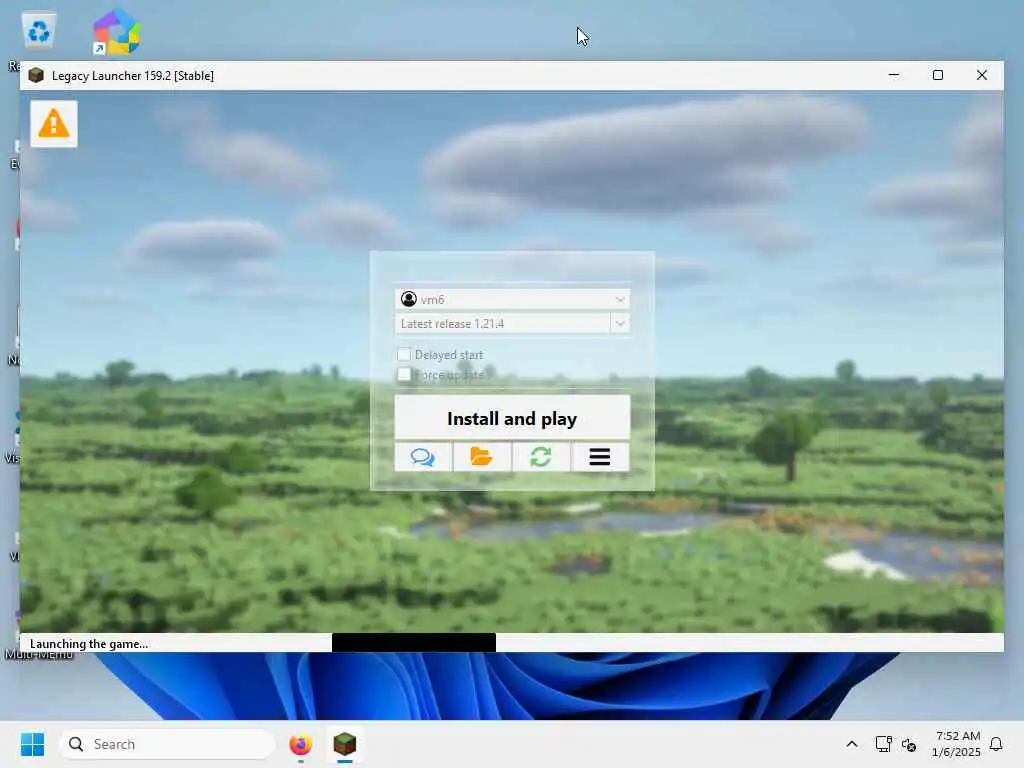The width and height of the screenshot is (1024, 768).
Task: Refresh versions with green arrows icon
Action: (541, 456)
